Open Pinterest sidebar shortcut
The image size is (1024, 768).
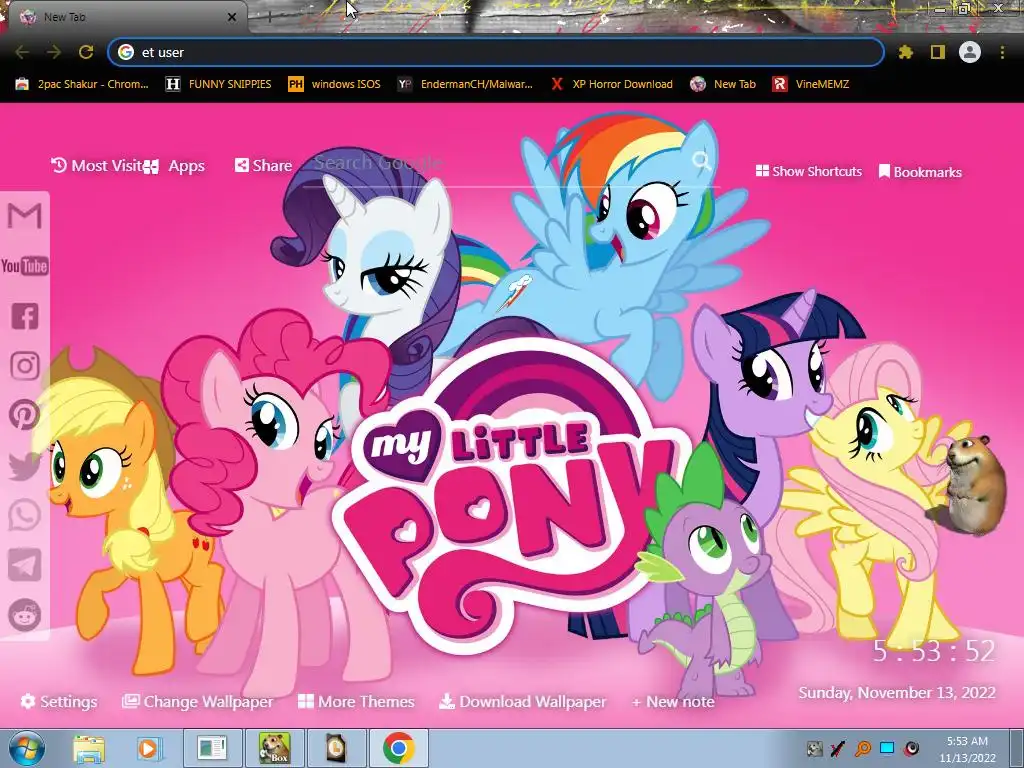pos(25,415)
